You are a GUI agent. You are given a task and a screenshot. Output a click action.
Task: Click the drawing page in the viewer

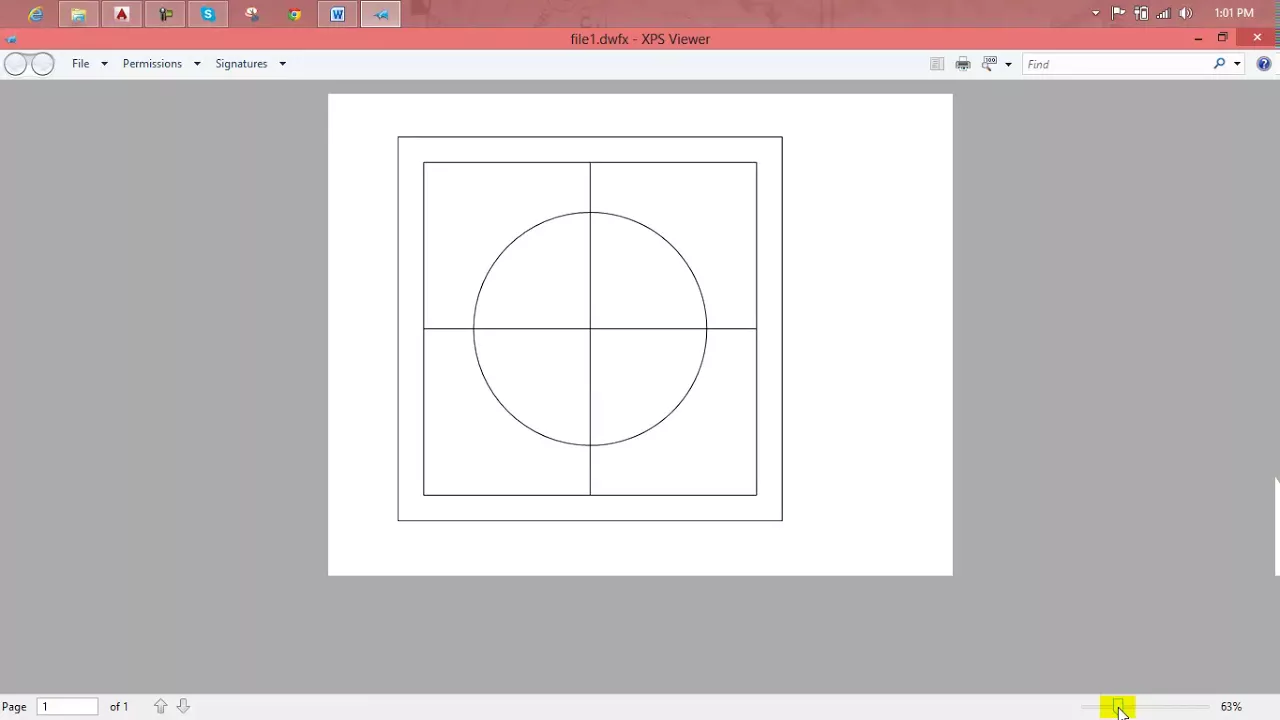640,334
